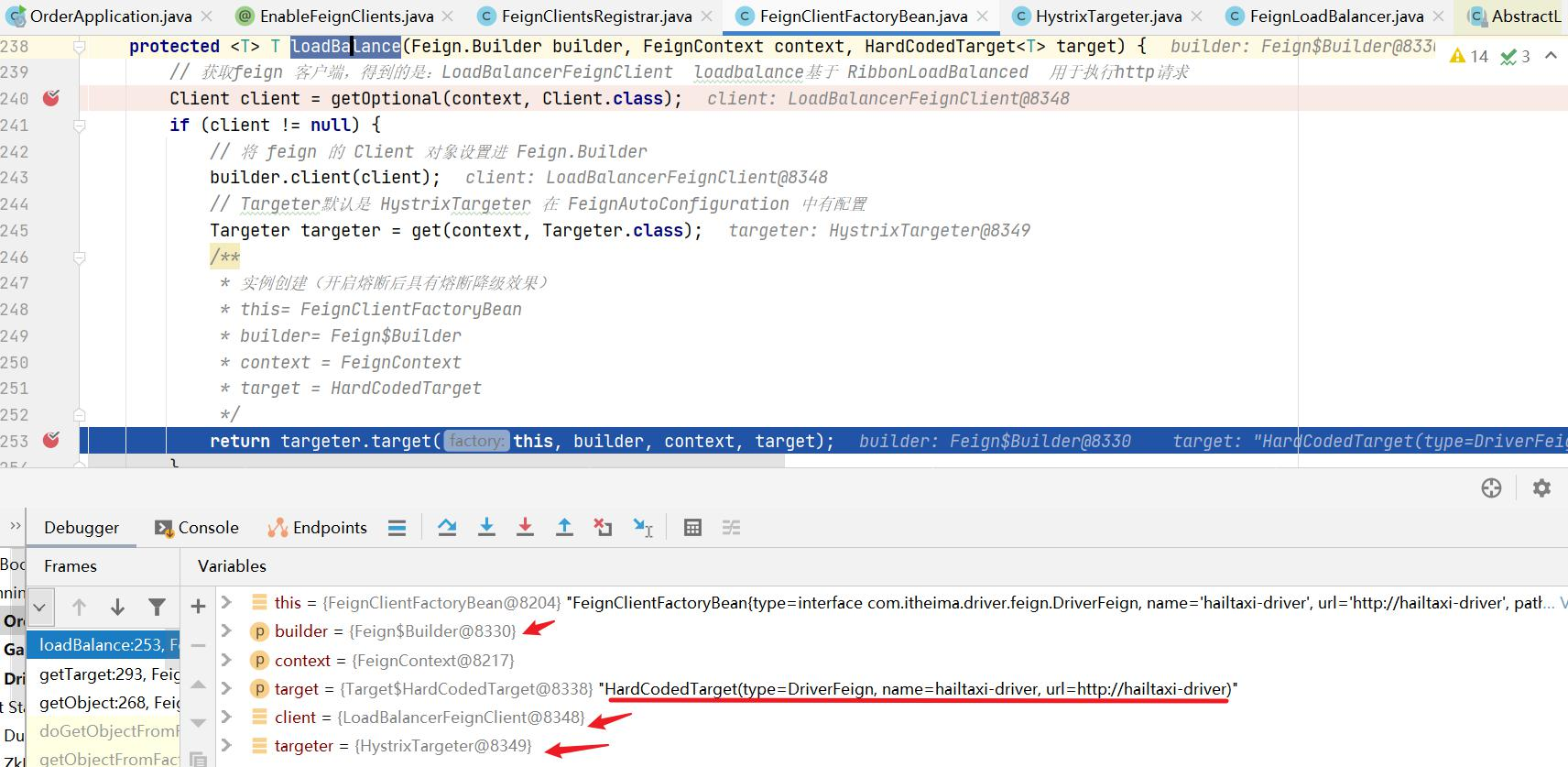Open the Evaluate Expression calculator
1568x767 pixels.
(x=692, y=527)
